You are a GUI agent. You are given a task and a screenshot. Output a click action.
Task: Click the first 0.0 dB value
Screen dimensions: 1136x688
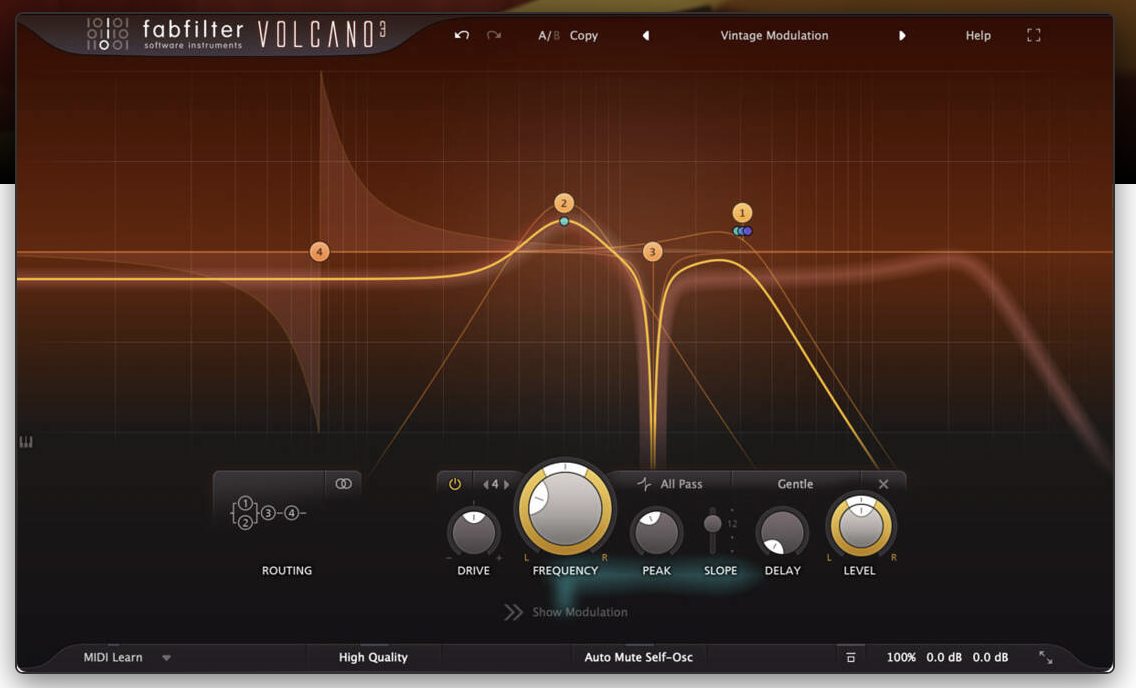point(944,658)
